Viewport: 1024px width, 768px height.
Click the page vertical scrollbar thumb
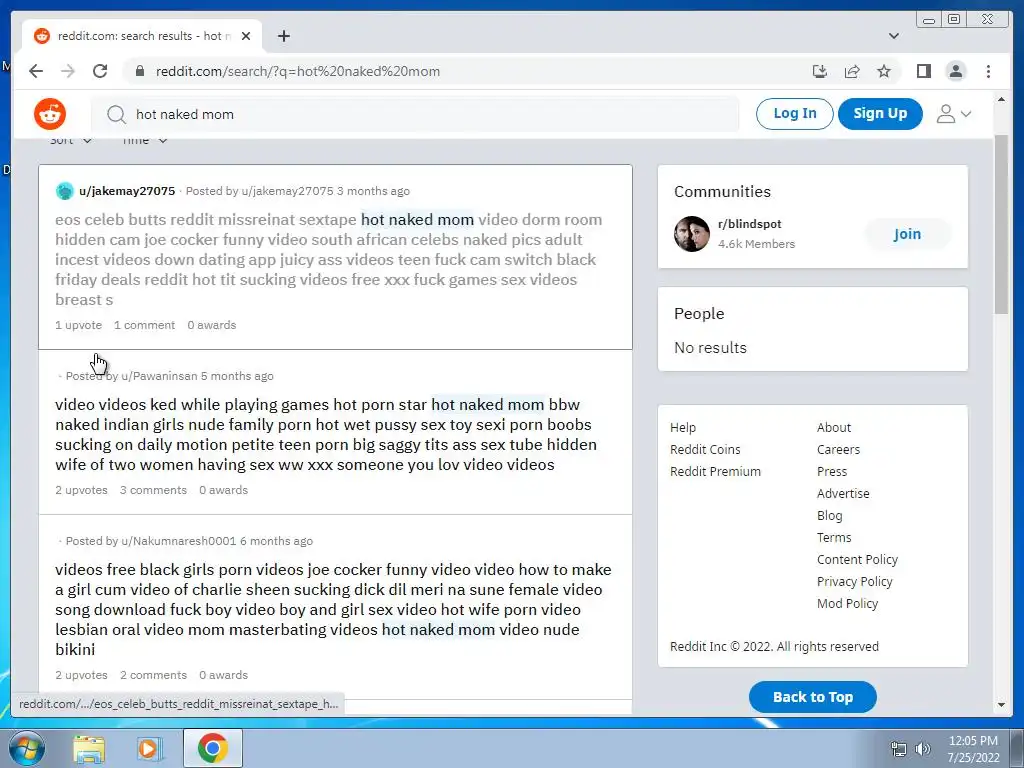pos(1001,223)
